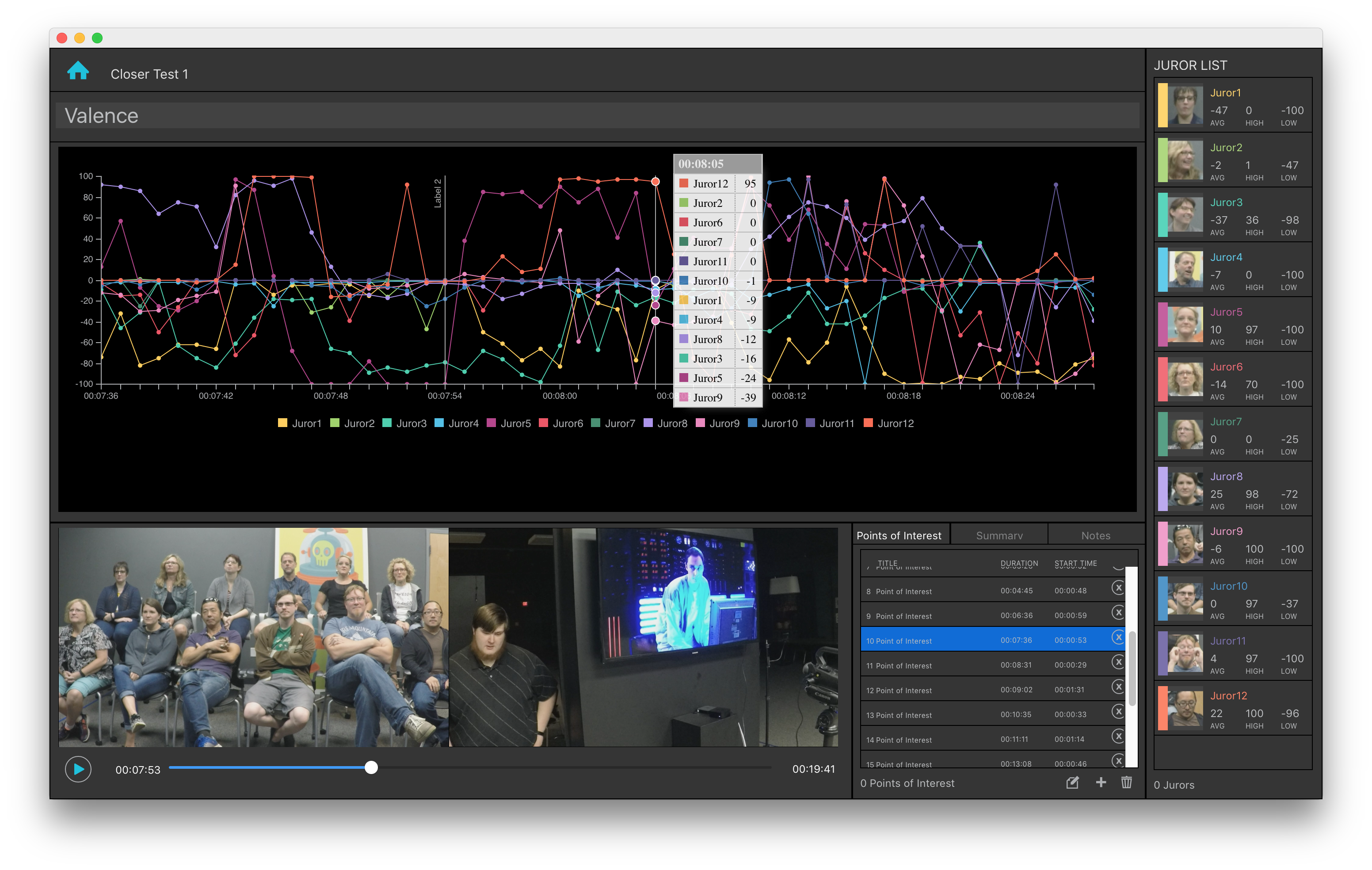The width and height of the screenshot is (1372, 870).
Task: Open the Notes tab
Action: [x=1095, y=535]
